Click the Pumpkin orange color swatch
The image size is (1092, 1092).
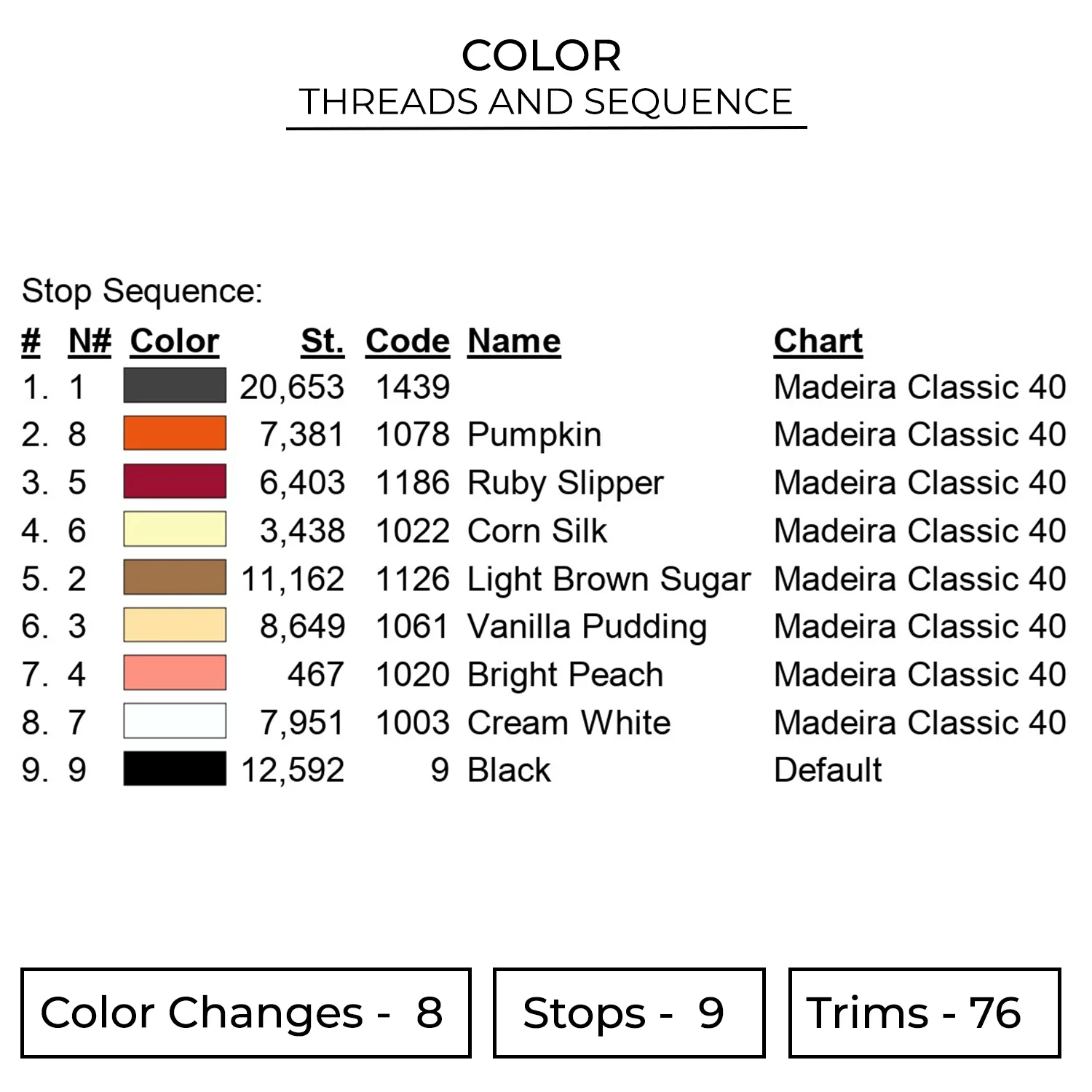[x=175, y=433]
